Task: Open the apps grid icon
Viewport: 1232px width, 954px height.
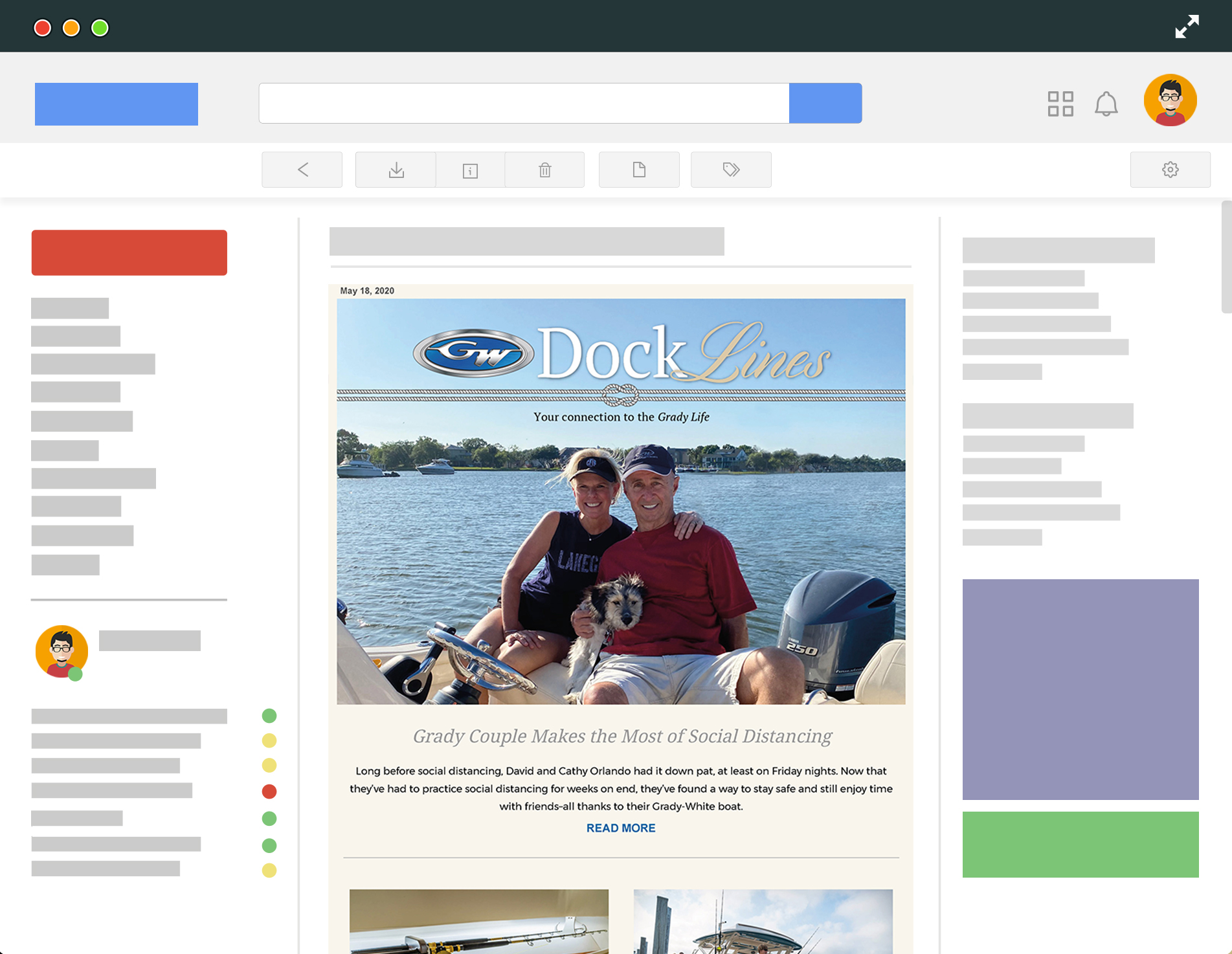Action: coord(1060,104)
